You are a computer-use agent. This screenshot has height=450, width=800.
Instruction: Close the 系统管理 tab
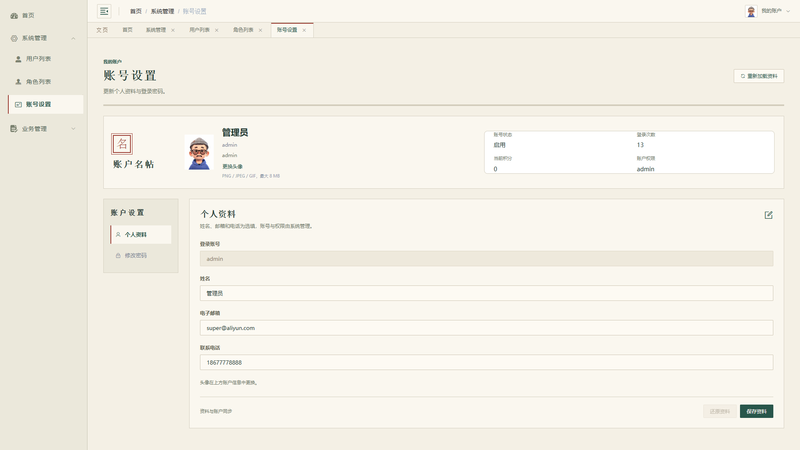173,30
